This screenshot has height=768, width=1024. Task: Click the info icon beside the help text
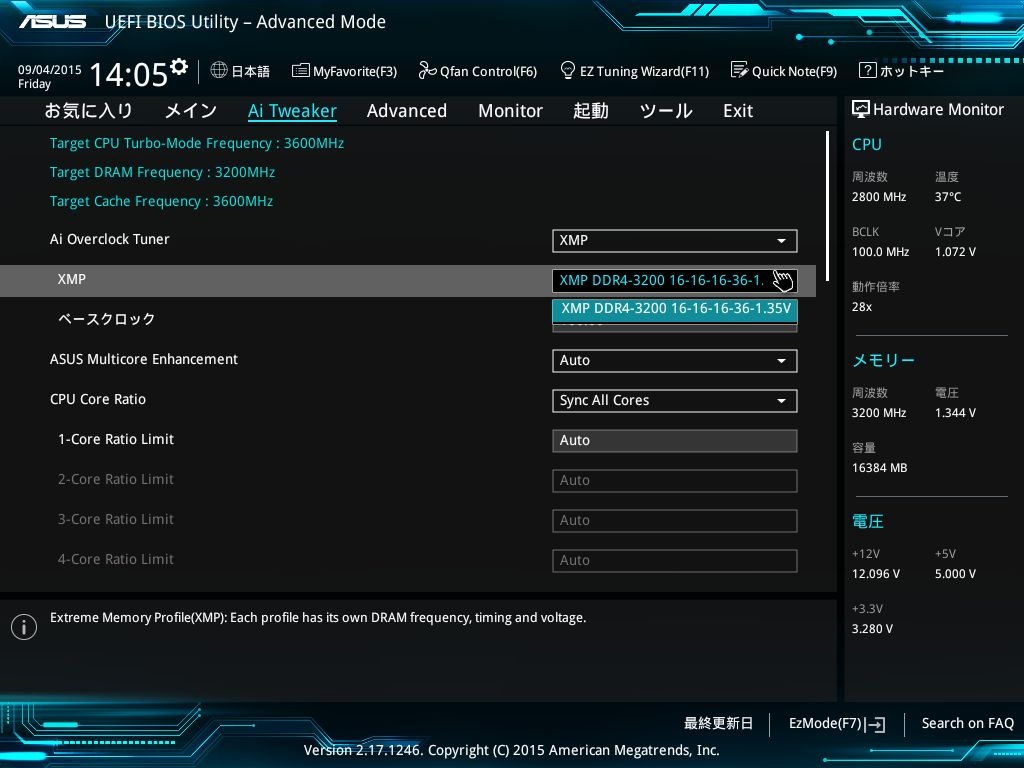coord(24,627)
